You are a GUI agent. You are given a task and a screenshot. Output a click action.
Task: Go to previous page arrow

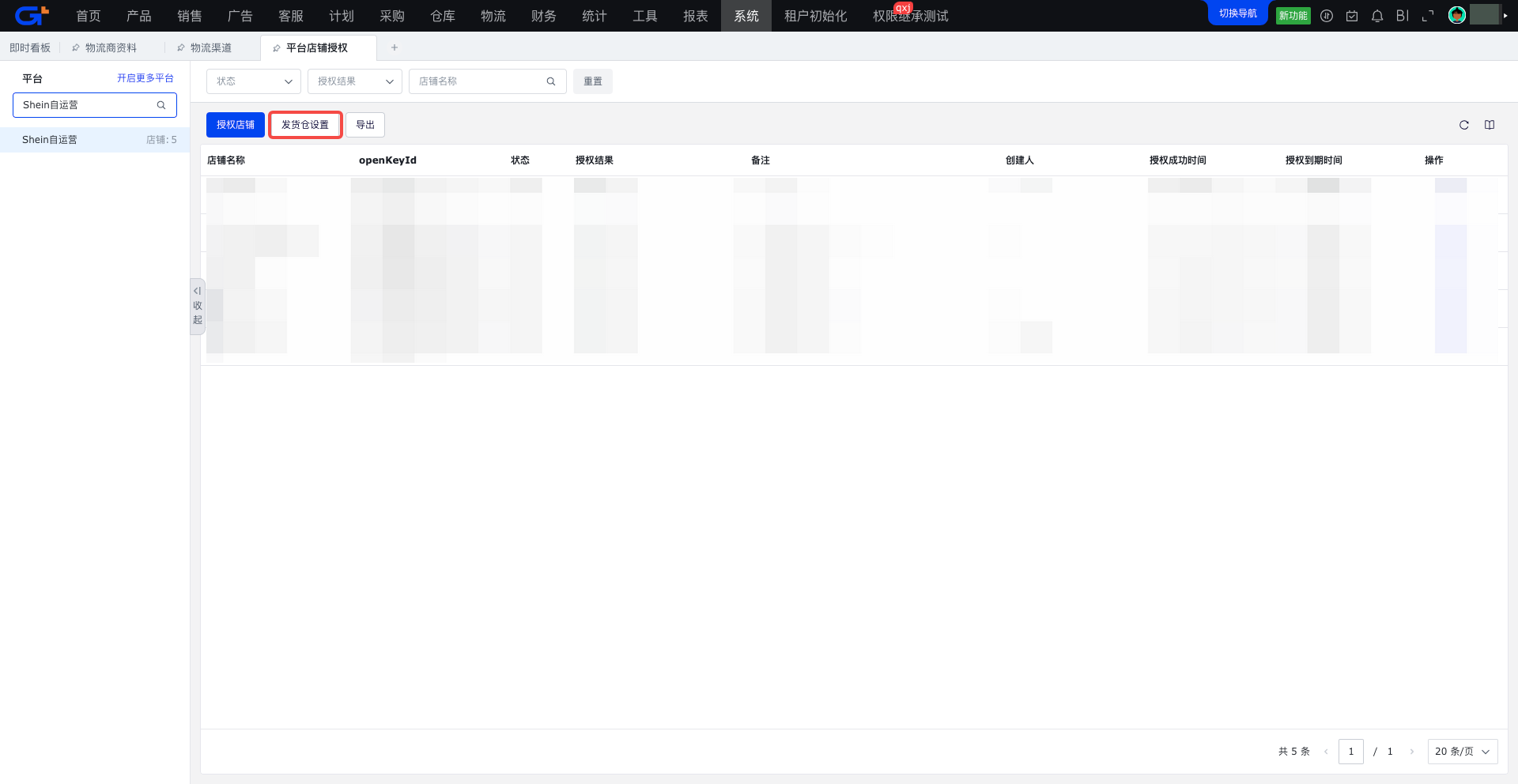1326,752
